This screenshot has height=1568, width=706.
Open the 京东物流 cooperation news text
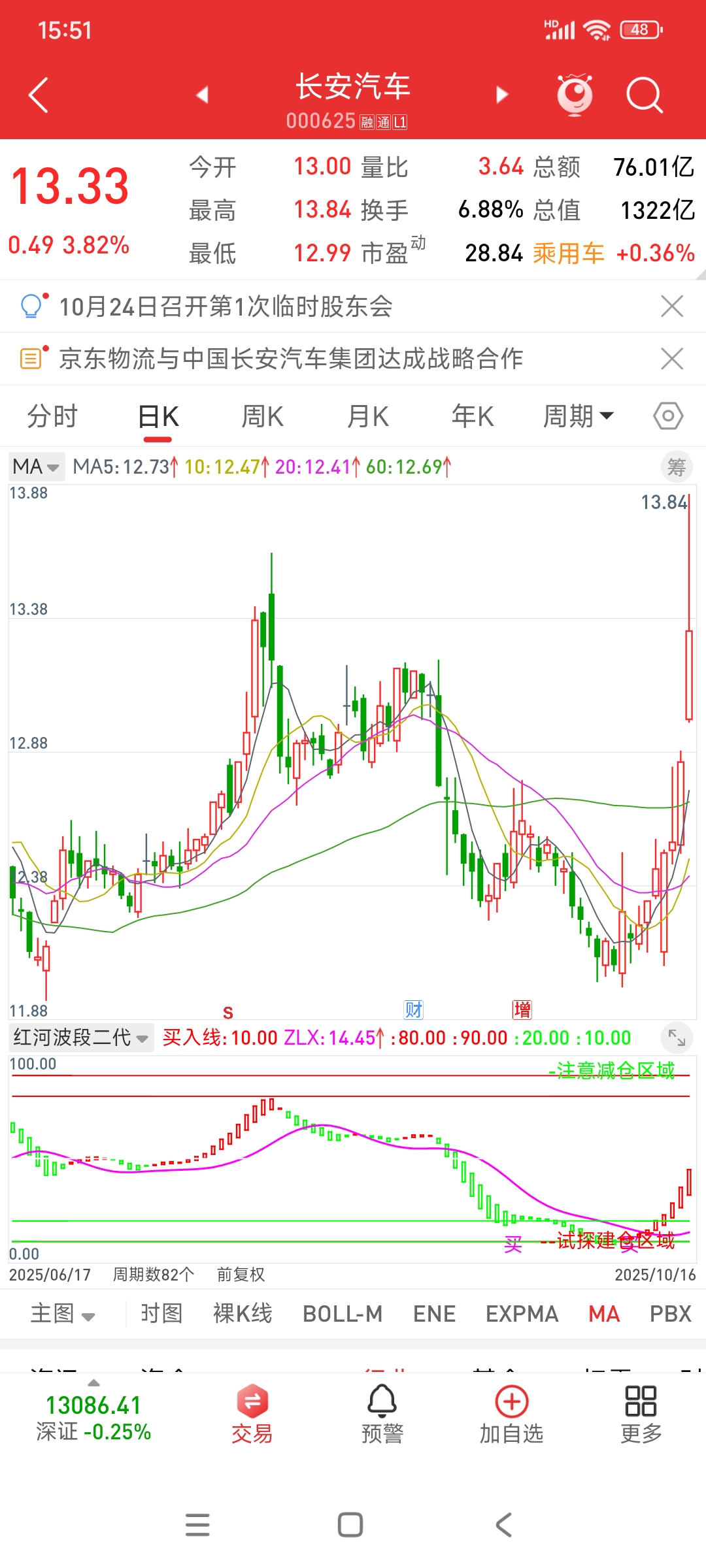(x=291, y=358)
